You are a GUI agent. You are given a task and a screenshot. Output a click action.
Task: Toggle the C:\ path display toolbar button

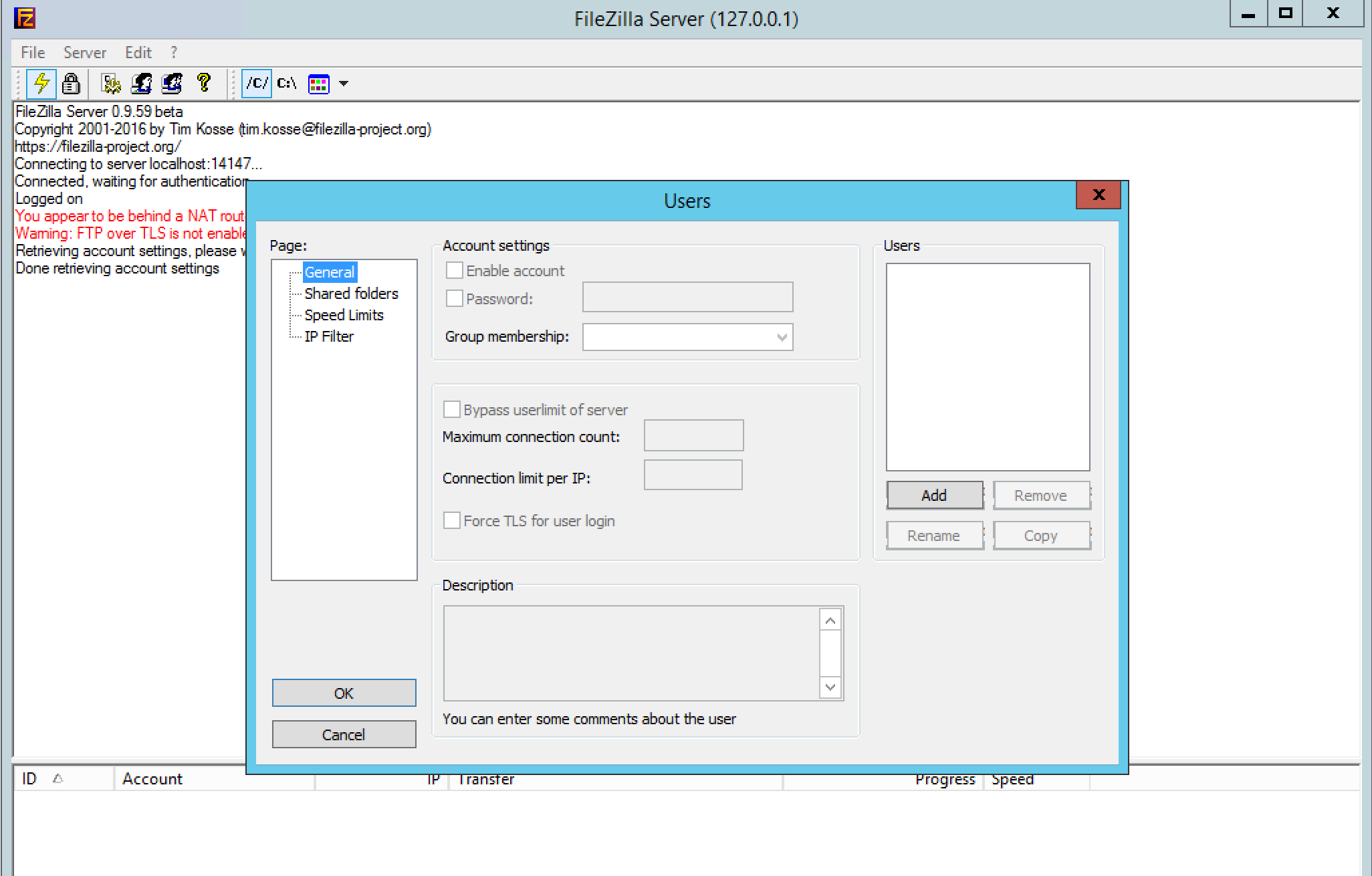(x=287, y=84)
